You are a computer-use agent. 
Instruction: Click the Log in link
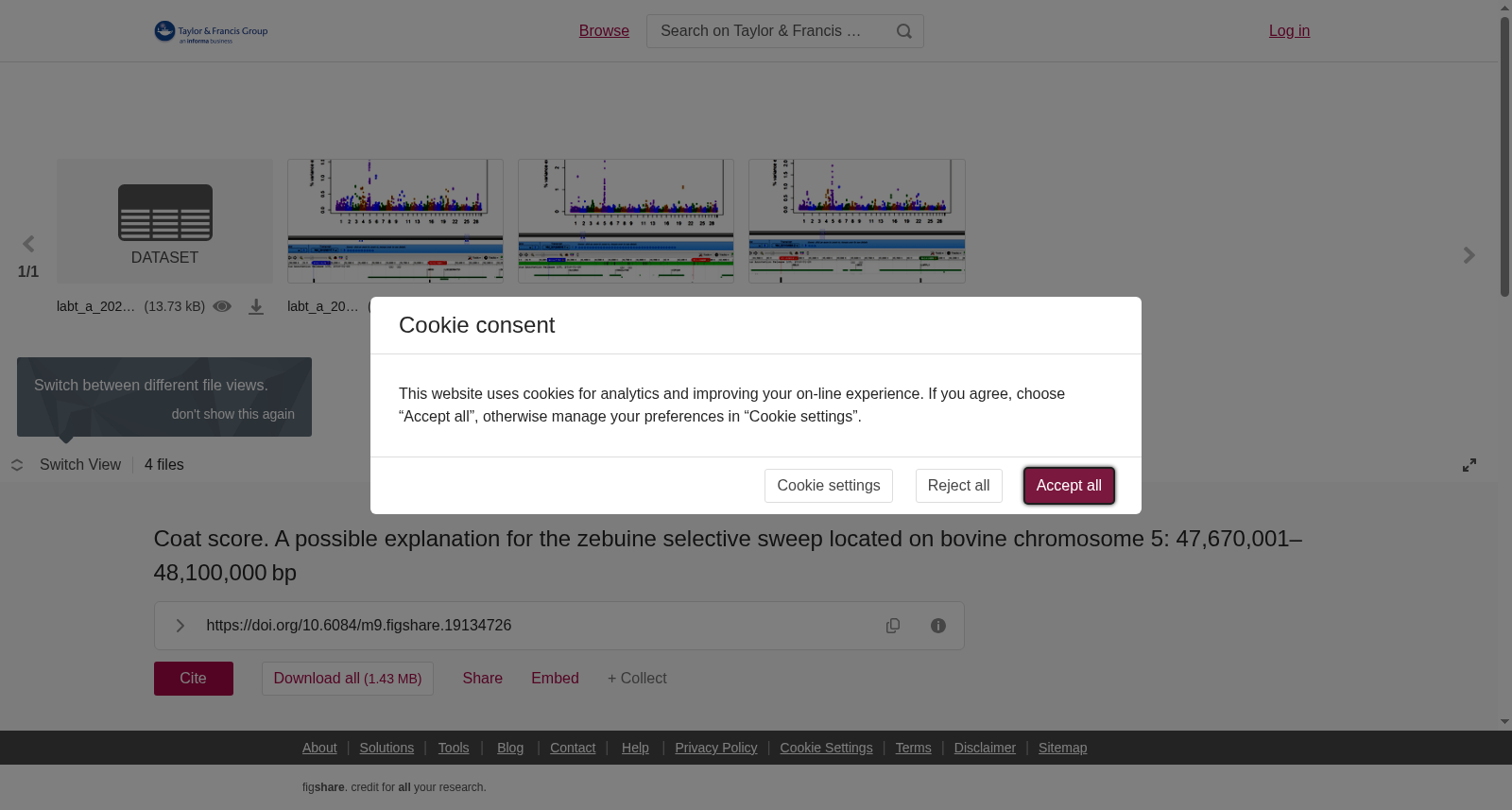tap(1289, 31)
